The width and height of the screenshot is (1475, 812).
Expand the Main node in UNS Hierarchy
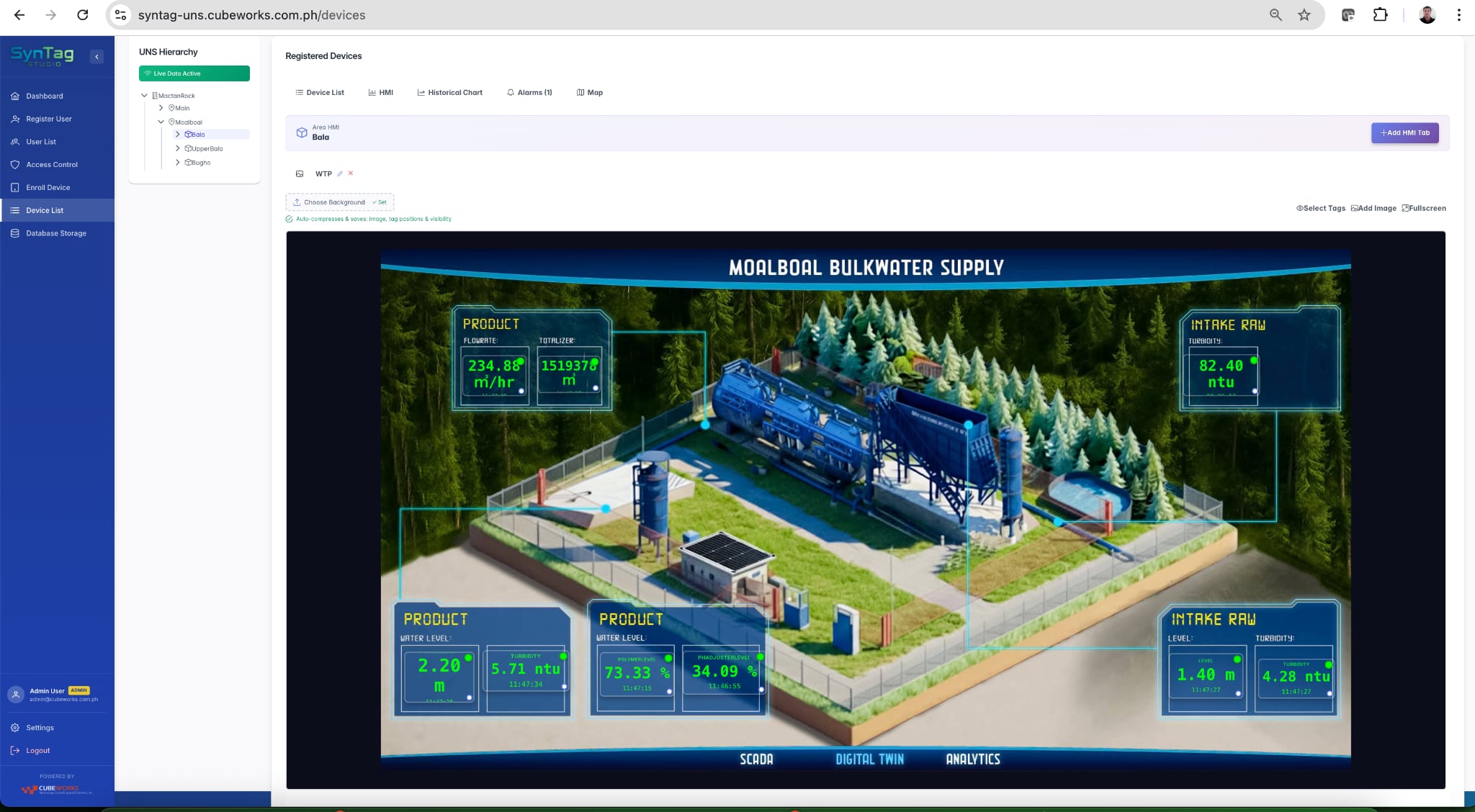[x=161, y=108]
